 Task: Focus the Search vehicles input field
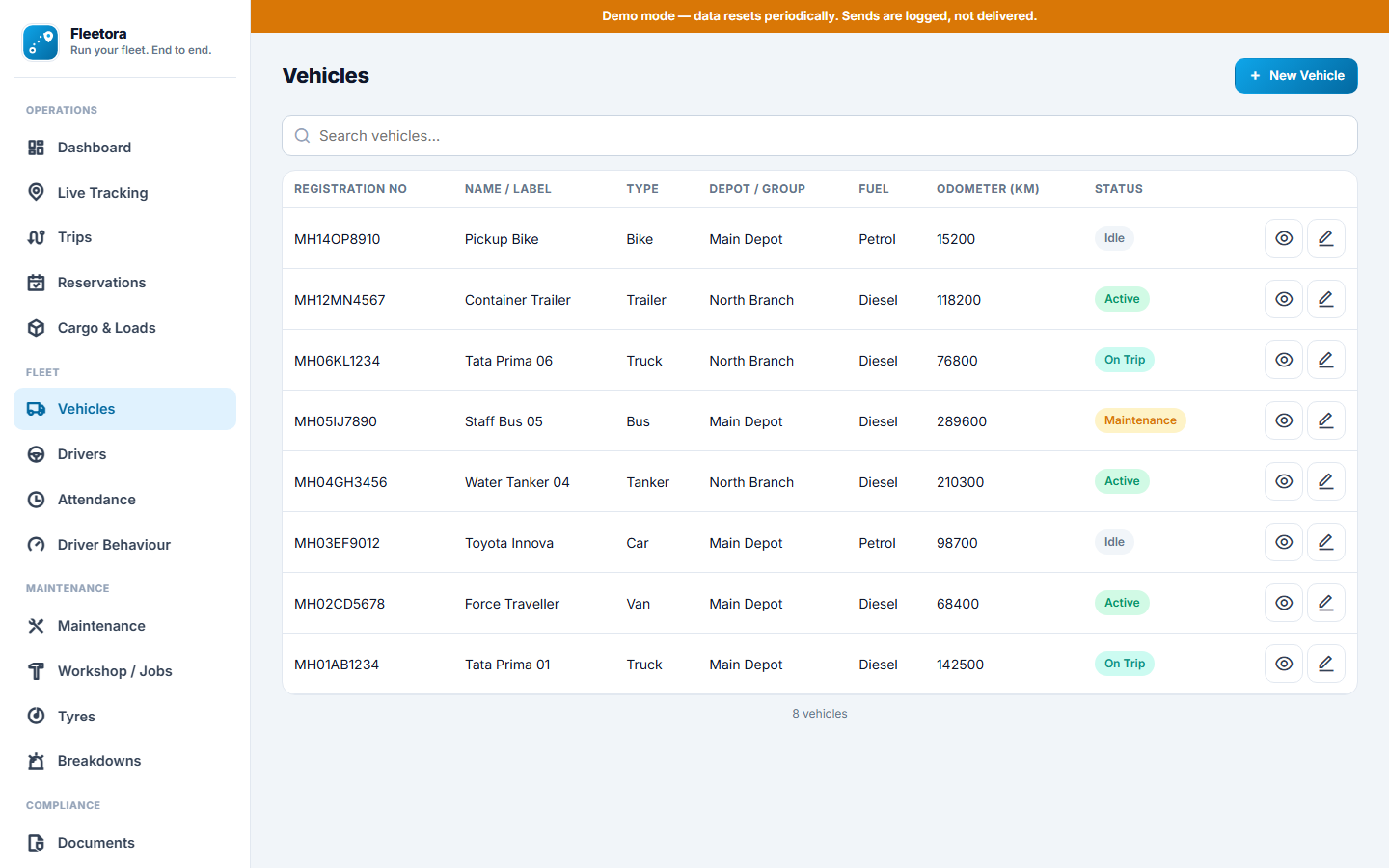(819, 136)
